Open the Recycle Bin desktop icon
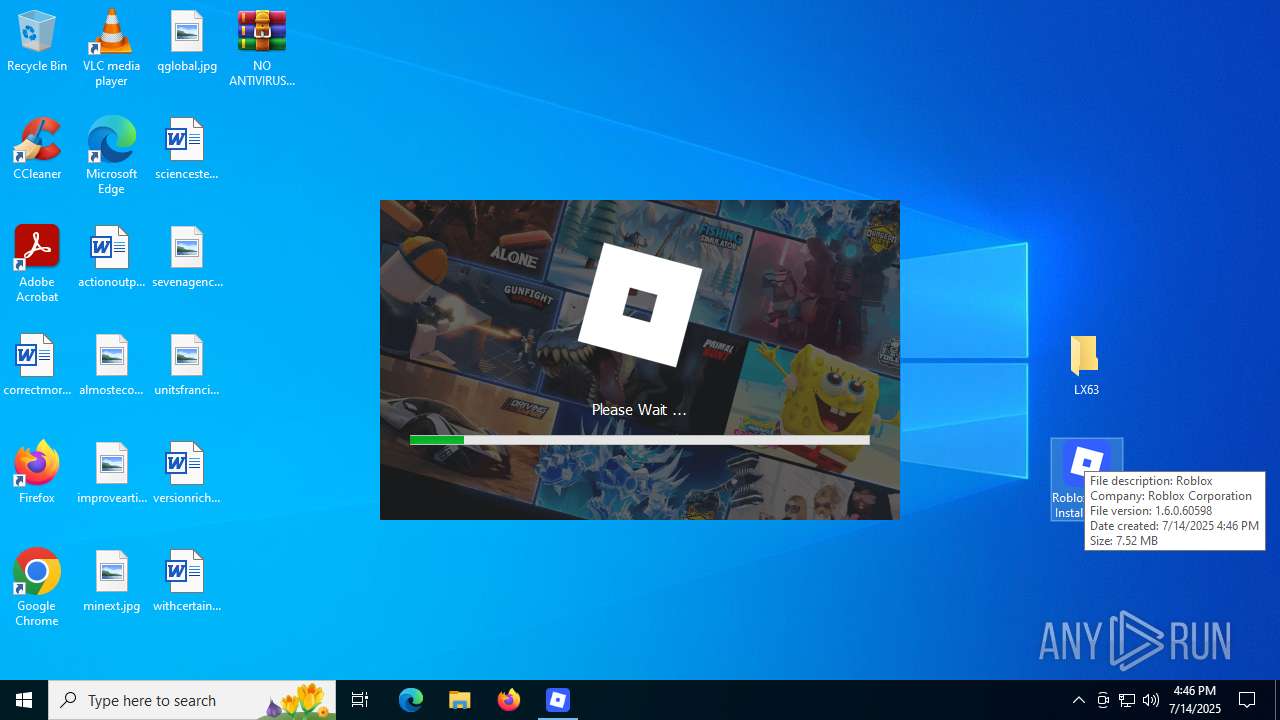 click(37, 41)
